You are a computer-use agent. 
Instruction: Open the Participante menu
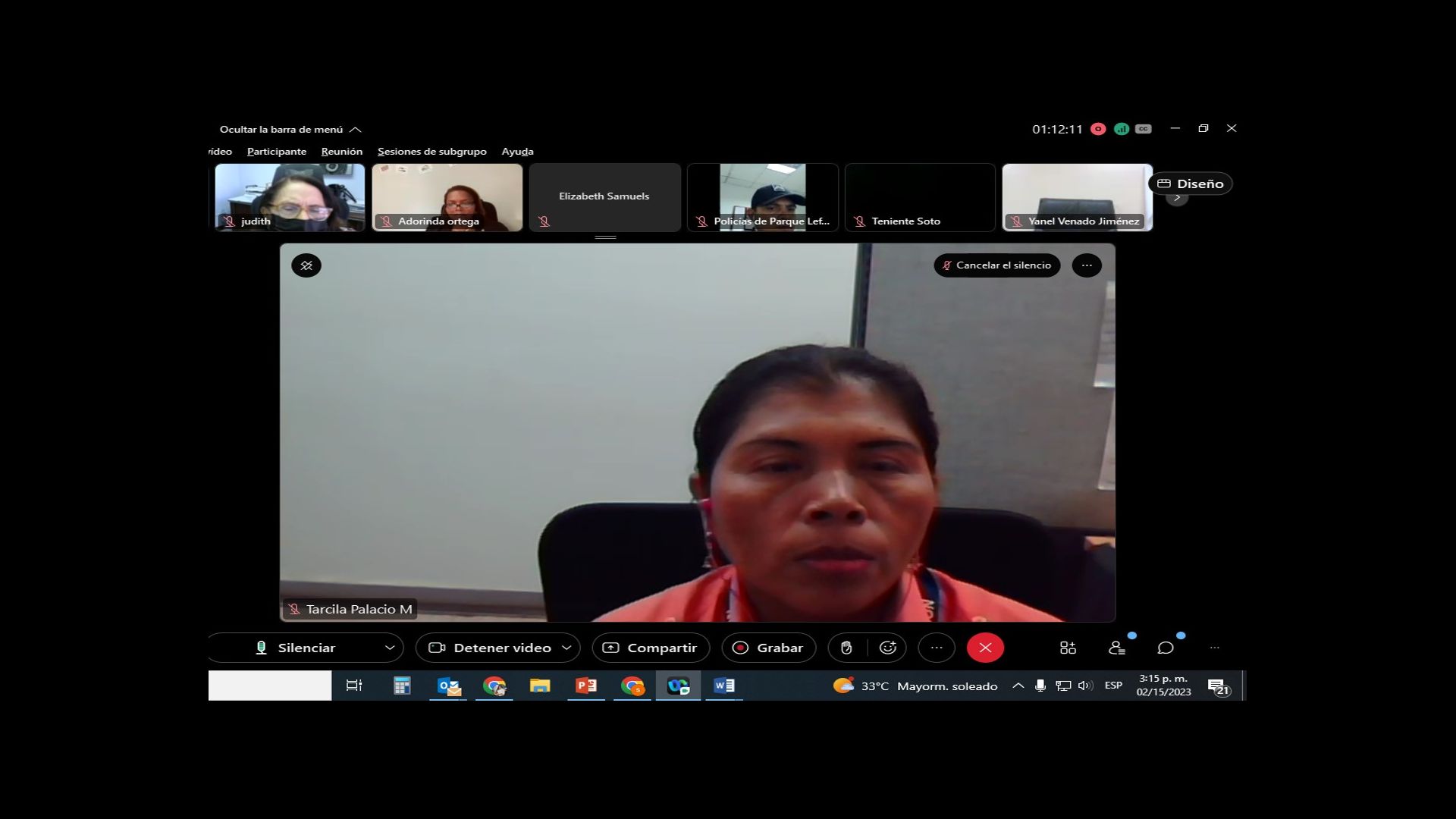point(277,152)
